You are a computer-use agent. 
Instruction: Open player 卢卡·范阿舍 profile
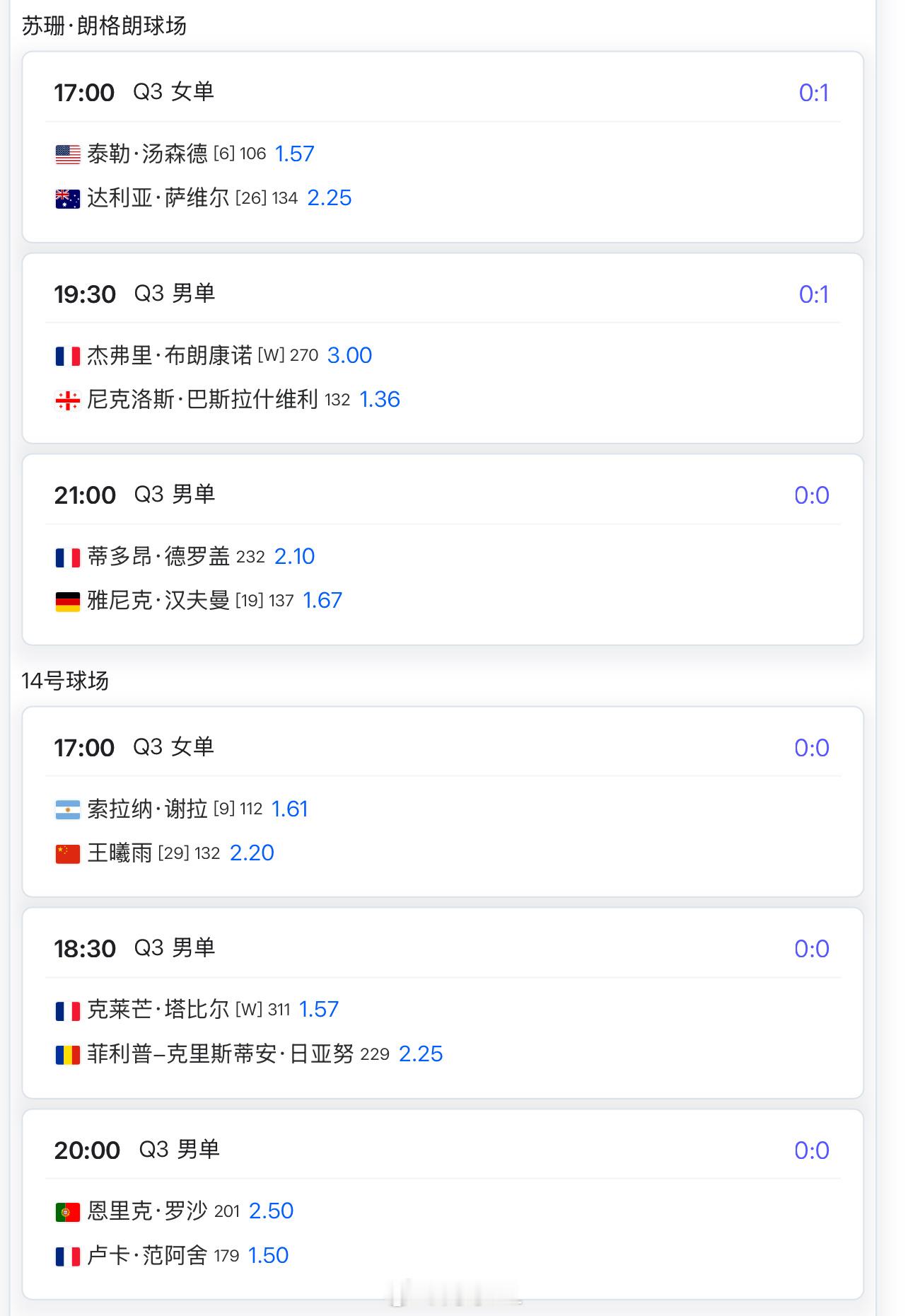[147, 1255]
